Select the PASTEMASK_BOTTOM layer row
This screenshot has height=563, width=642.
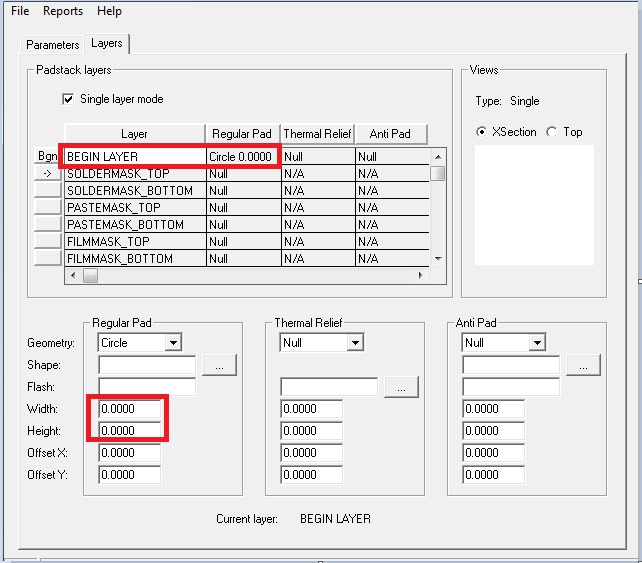(247, 225)
